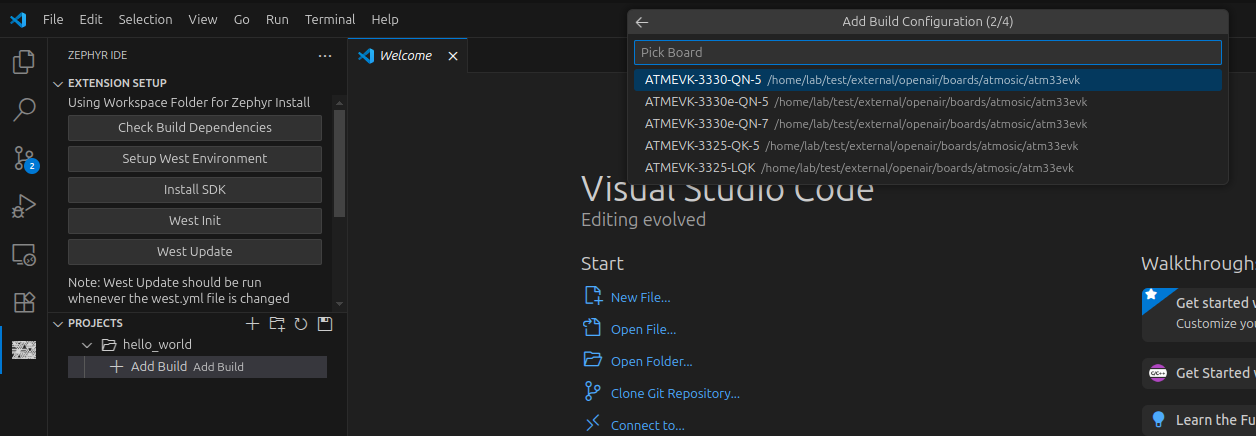Click the Connect to... link

647,425
